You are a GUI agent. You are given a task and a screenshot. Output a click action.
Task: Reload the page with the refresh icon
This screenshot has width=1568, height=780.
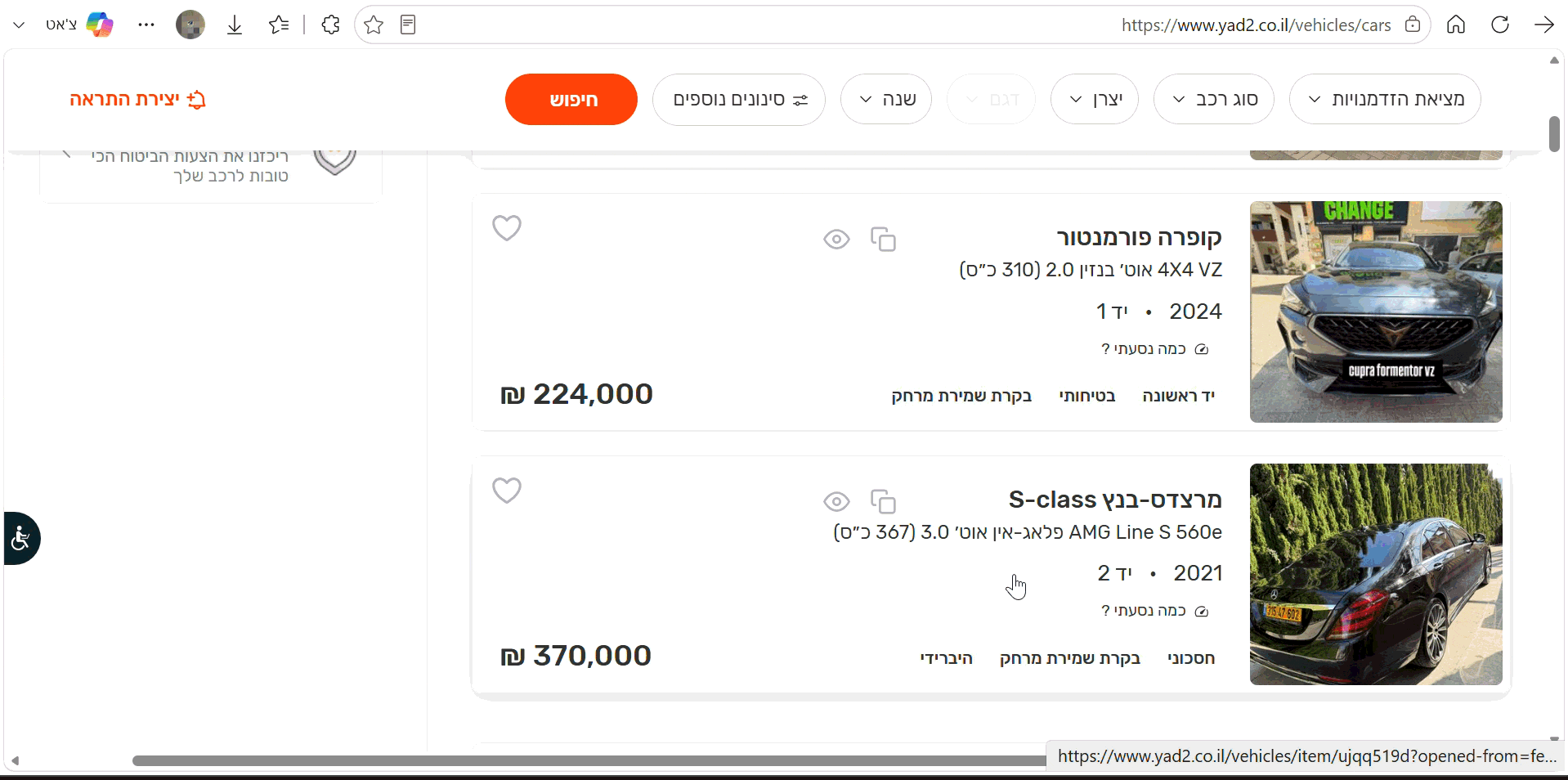[1499, 25]
